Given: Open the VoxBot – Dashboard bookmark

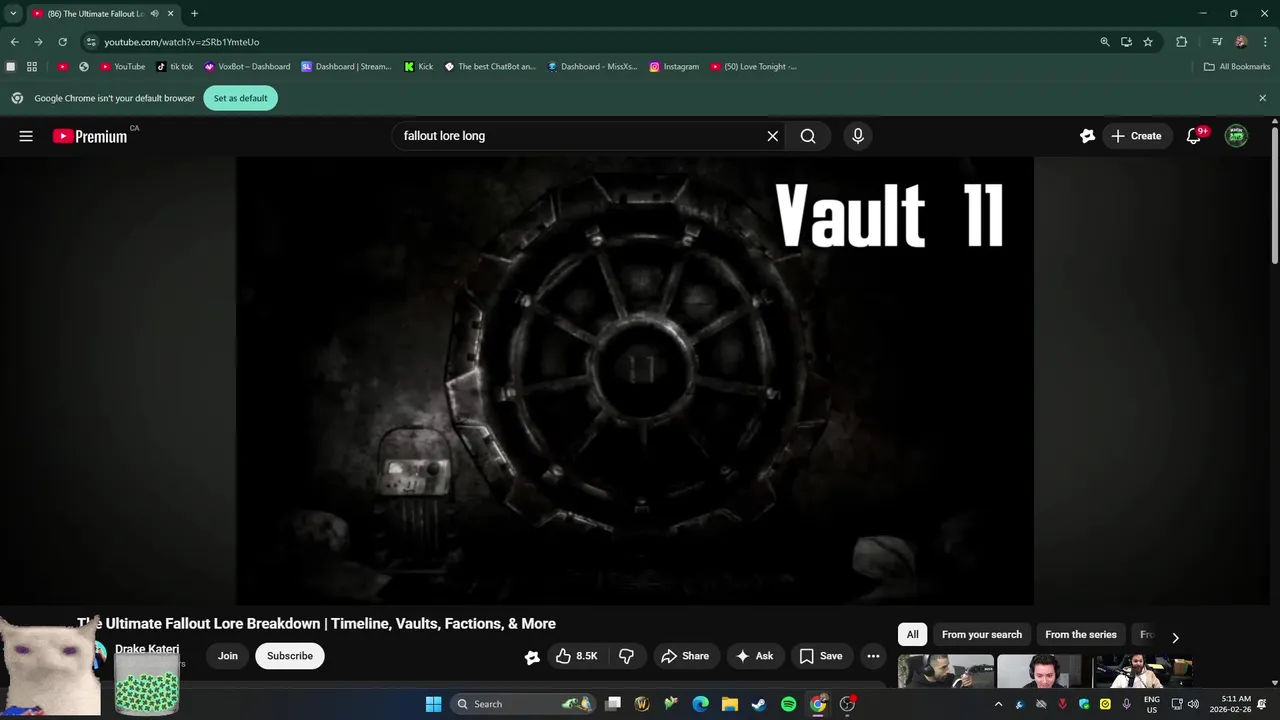Looking at the screenshot, I should pos(247,67).
